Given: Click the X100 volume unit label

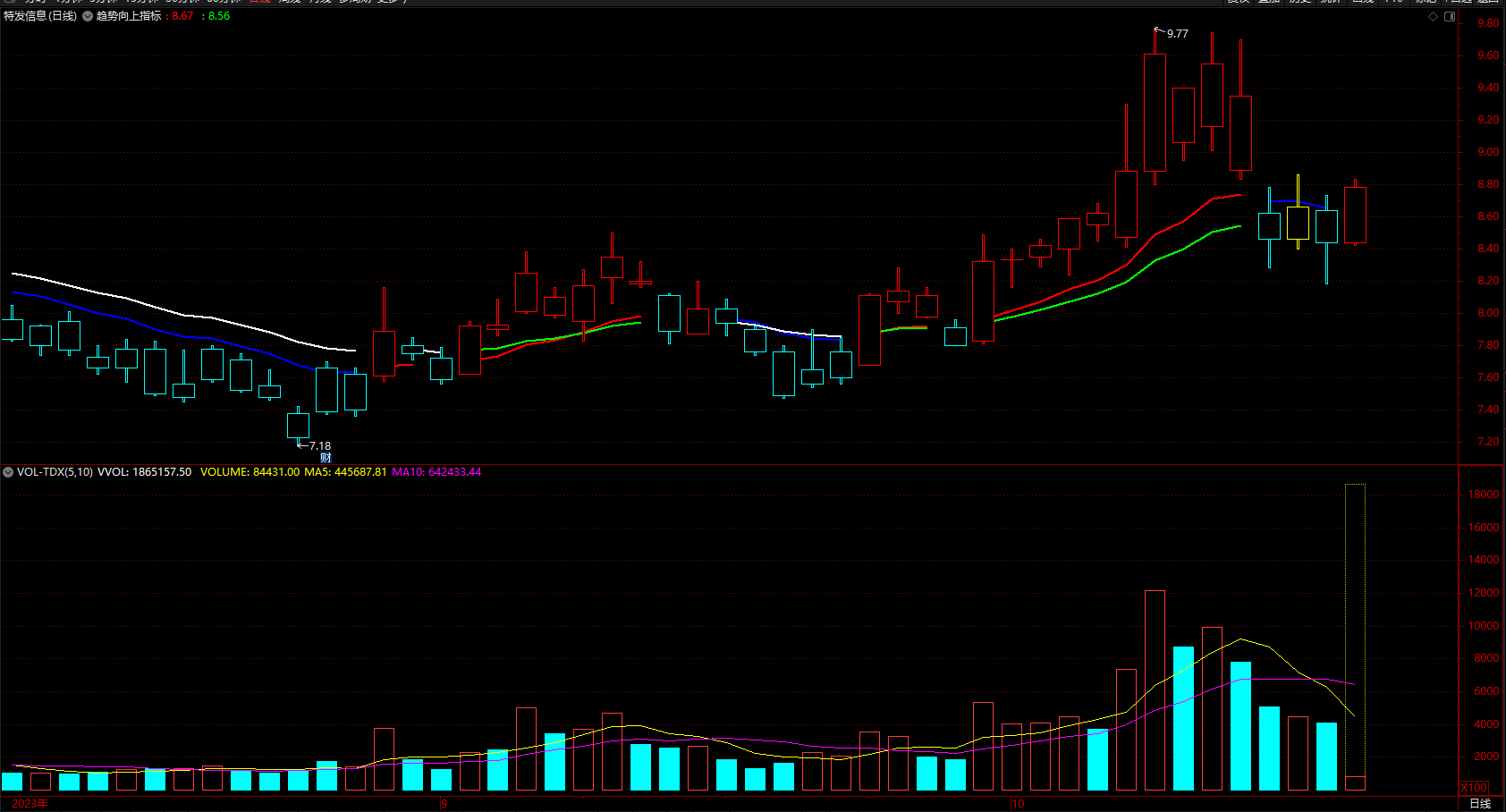Looking at the screenshot, I should pos(1474,788).
